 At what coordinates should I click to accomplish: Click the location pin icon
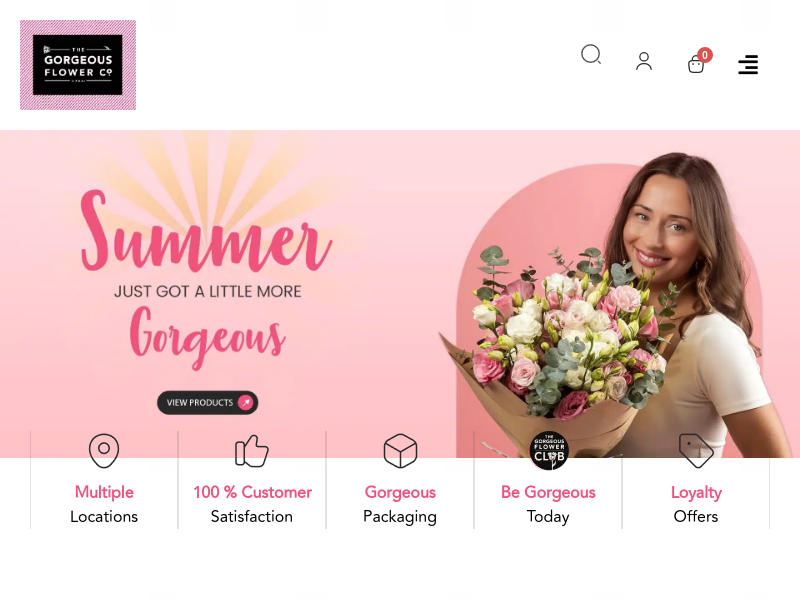tap(104, 451)
